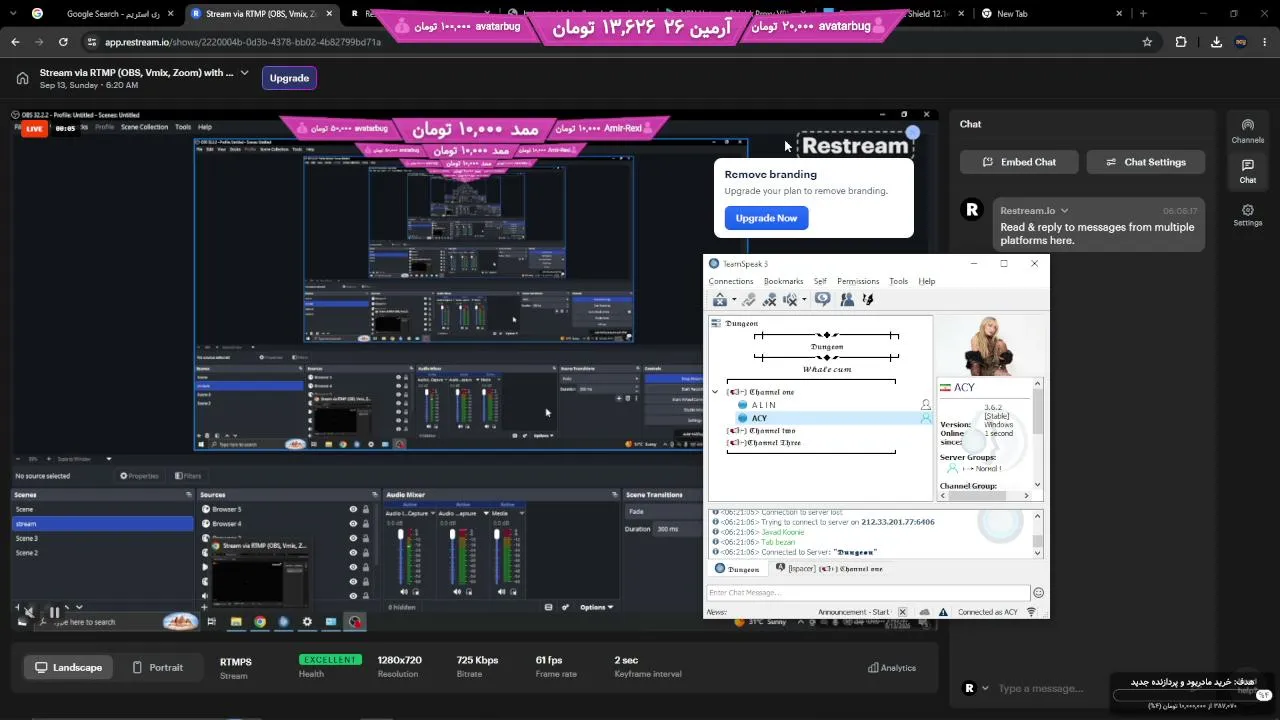
Task: Toggle Browser 5 eye icon in streamed OBS
Action: (x=352, y=509)
